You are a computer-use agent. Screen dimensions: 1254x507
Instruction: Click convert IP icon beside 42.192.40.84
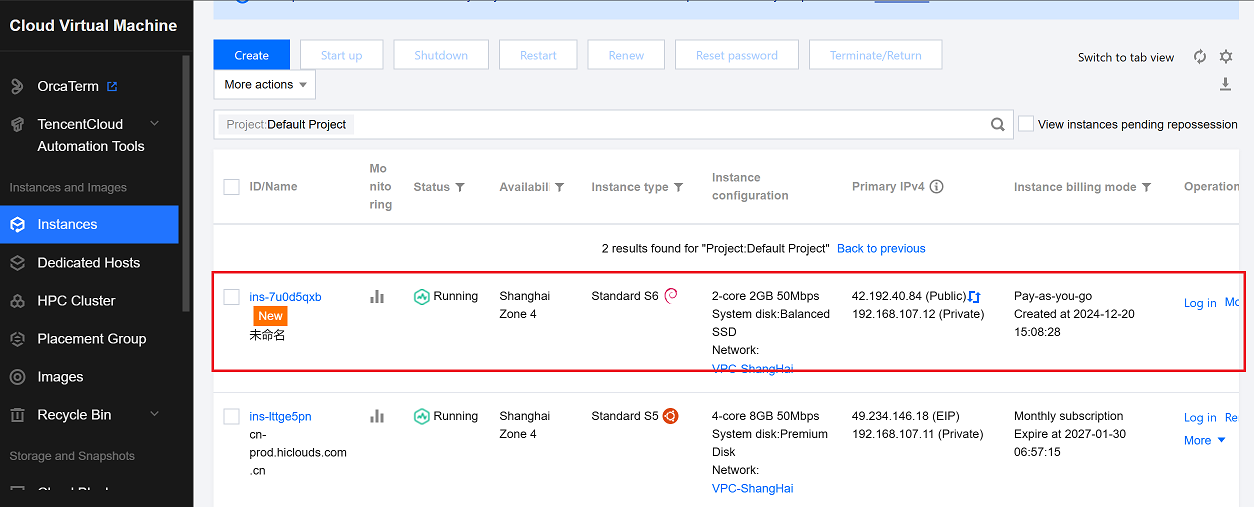(x=975, y=297)
